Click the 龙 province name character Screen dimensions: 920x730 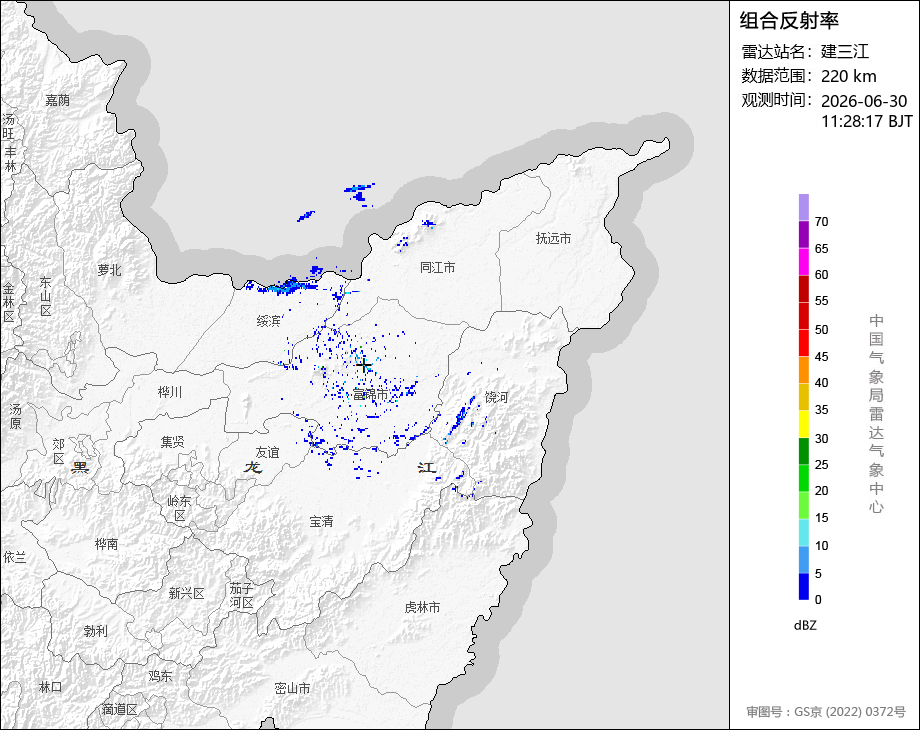pyautogui.click(x=253, y=467)
